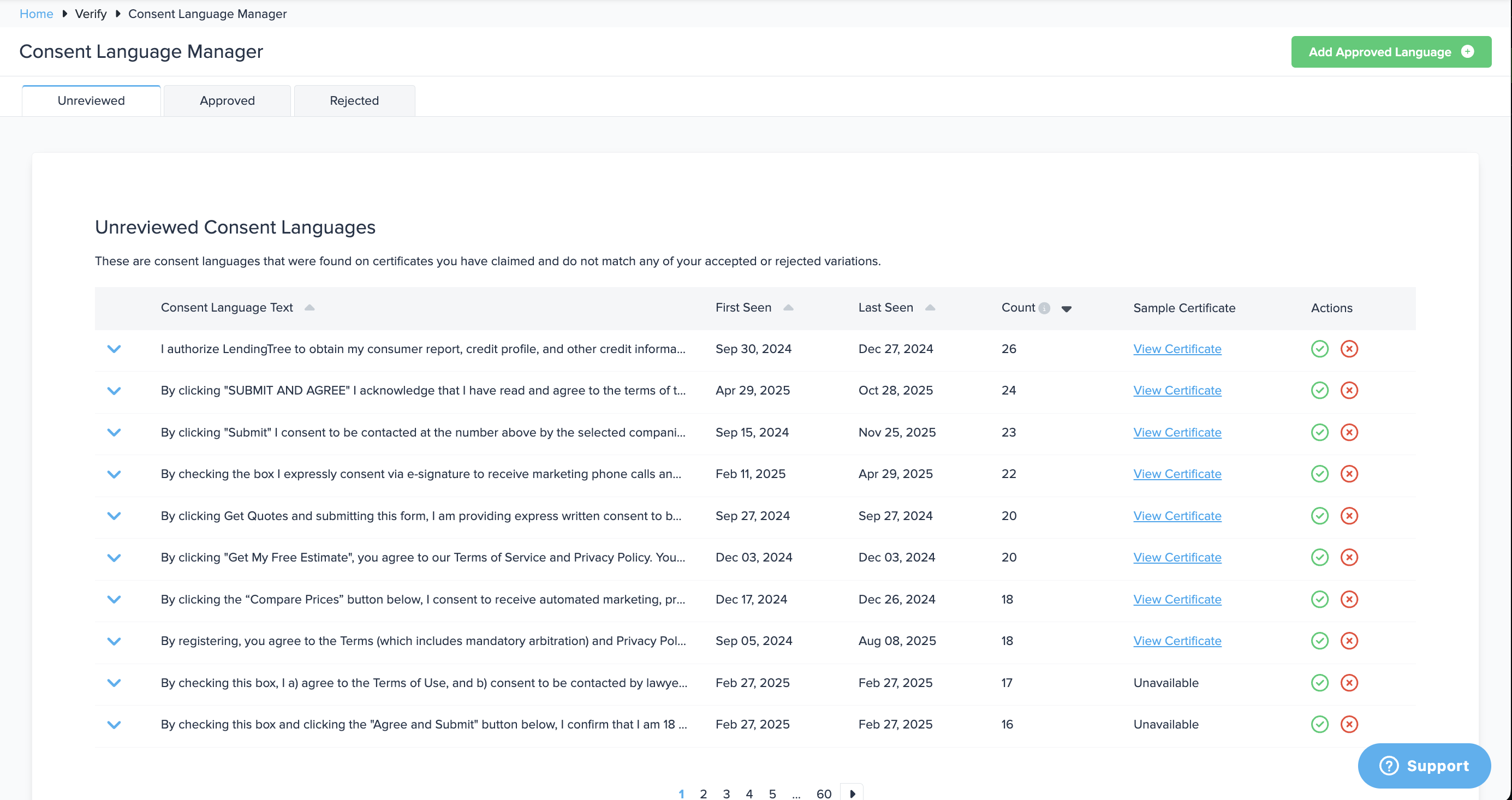Open the Rejected tab

[x=354, y=100]
